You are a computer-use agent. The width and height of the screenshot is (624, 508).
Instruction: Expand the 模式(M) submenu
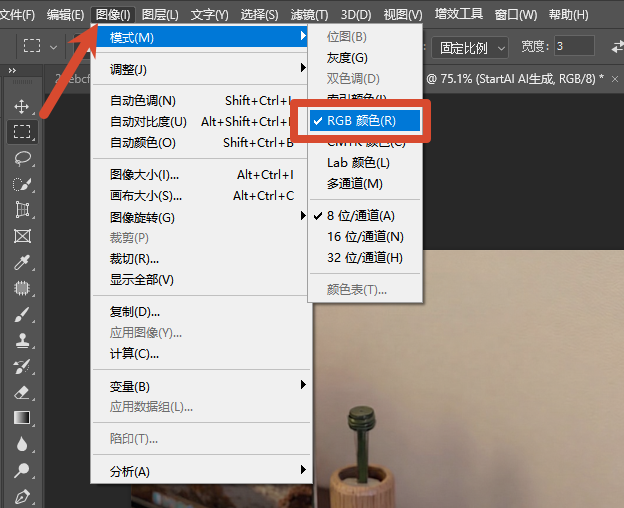[x=201, y=37]
